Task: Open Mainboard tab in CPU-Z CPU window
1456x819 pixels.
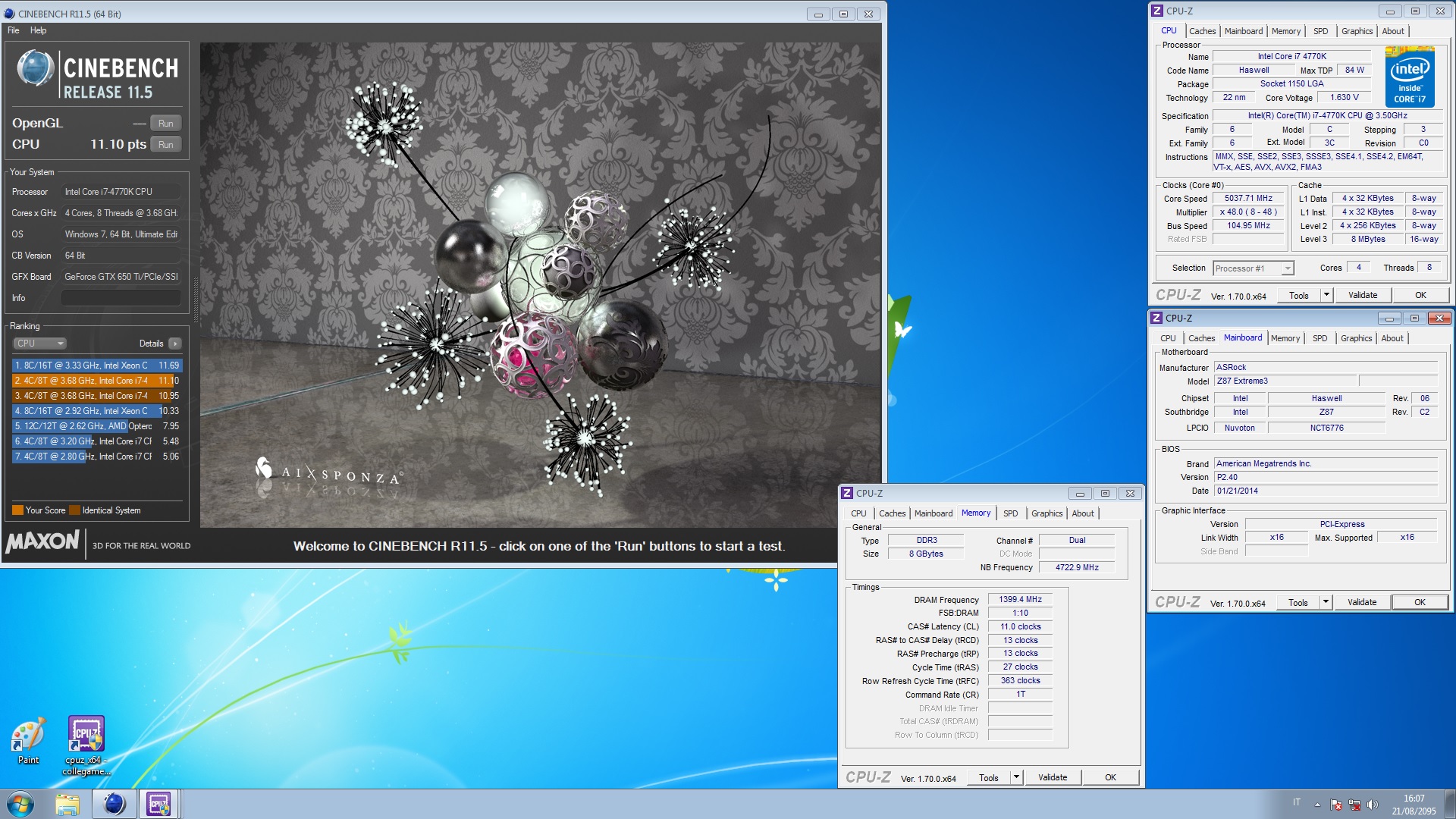Action: pyautogui.click(x=1244, y=31)
